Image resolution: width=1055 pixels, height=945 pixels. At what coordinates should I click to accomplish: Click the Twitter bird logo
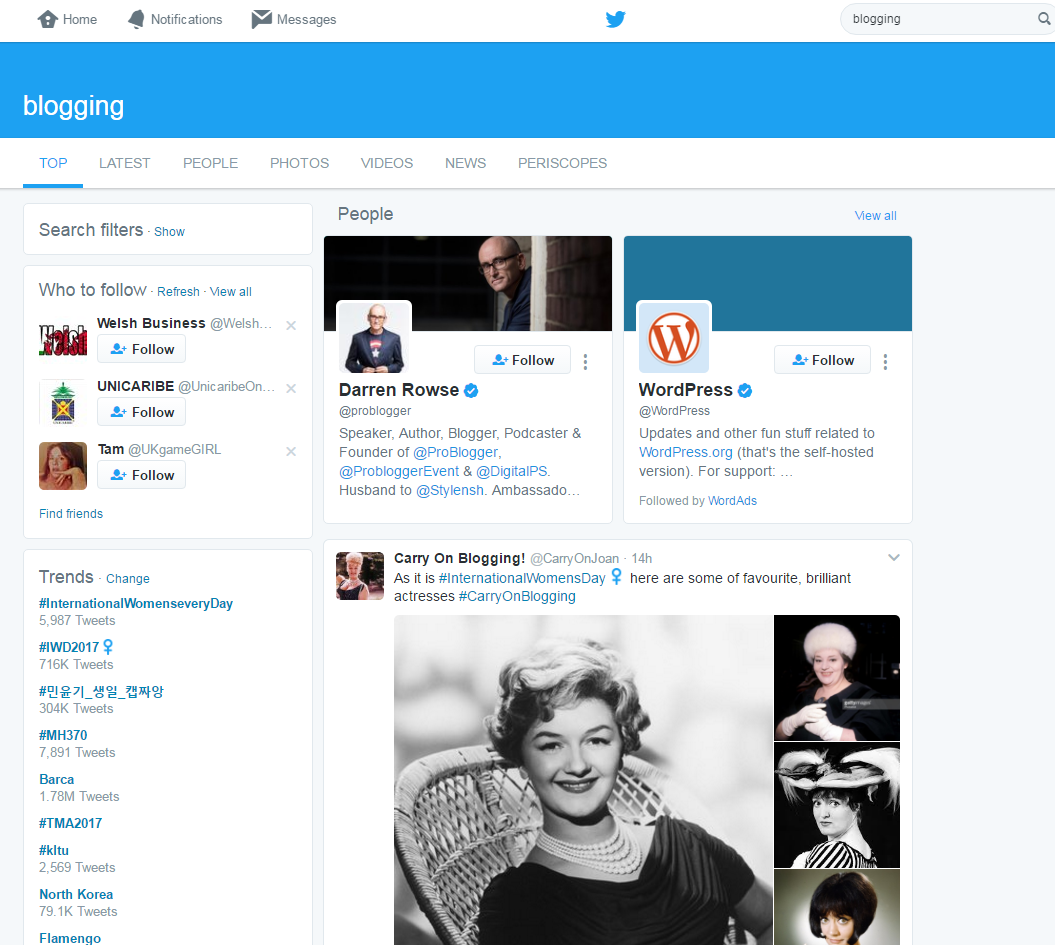(x=615, y=19)
